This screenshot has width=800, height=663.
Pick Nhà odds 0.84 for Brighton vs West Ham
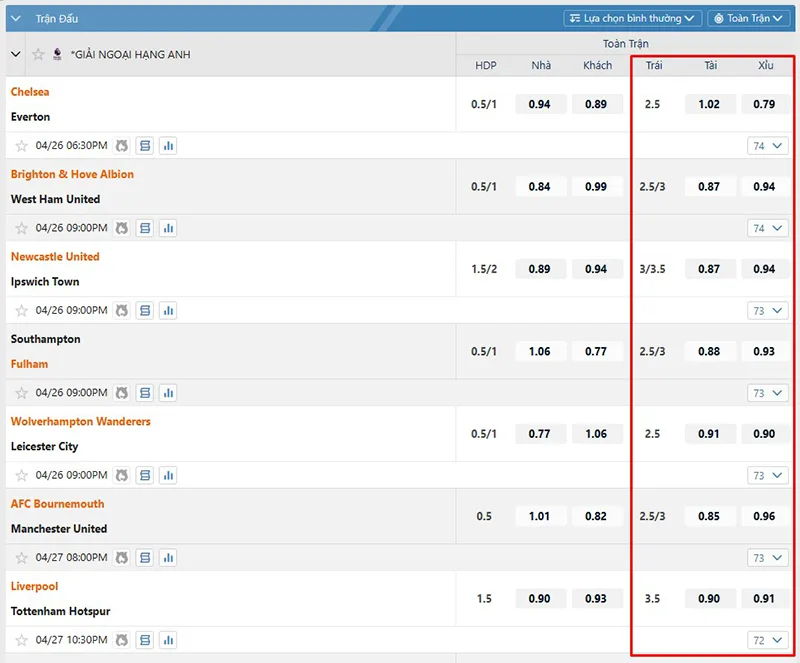pyautogui.click(x=540, y=187)
